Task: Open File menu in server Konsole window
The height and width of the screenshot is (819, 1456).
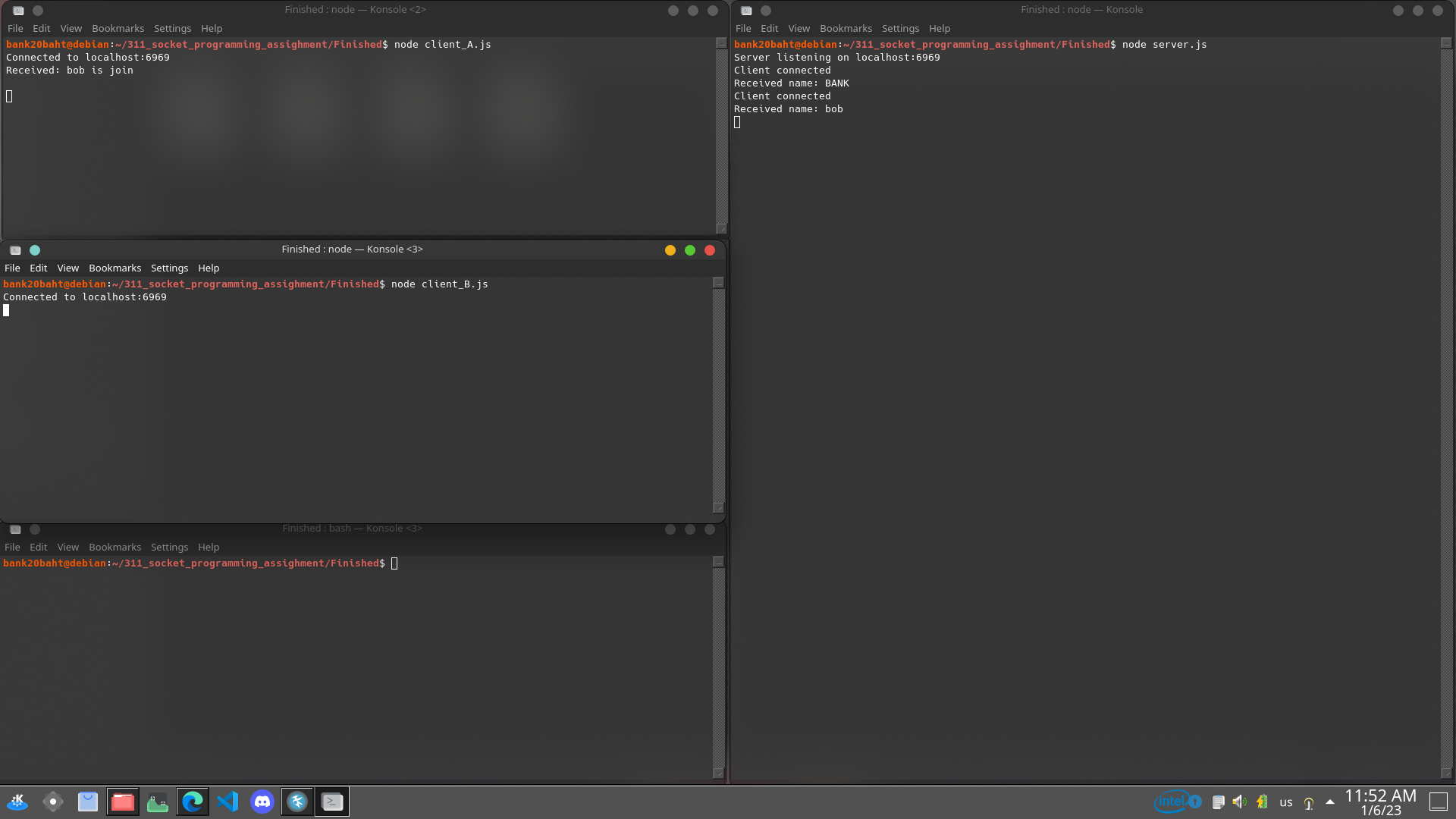Action: [743, 28]
